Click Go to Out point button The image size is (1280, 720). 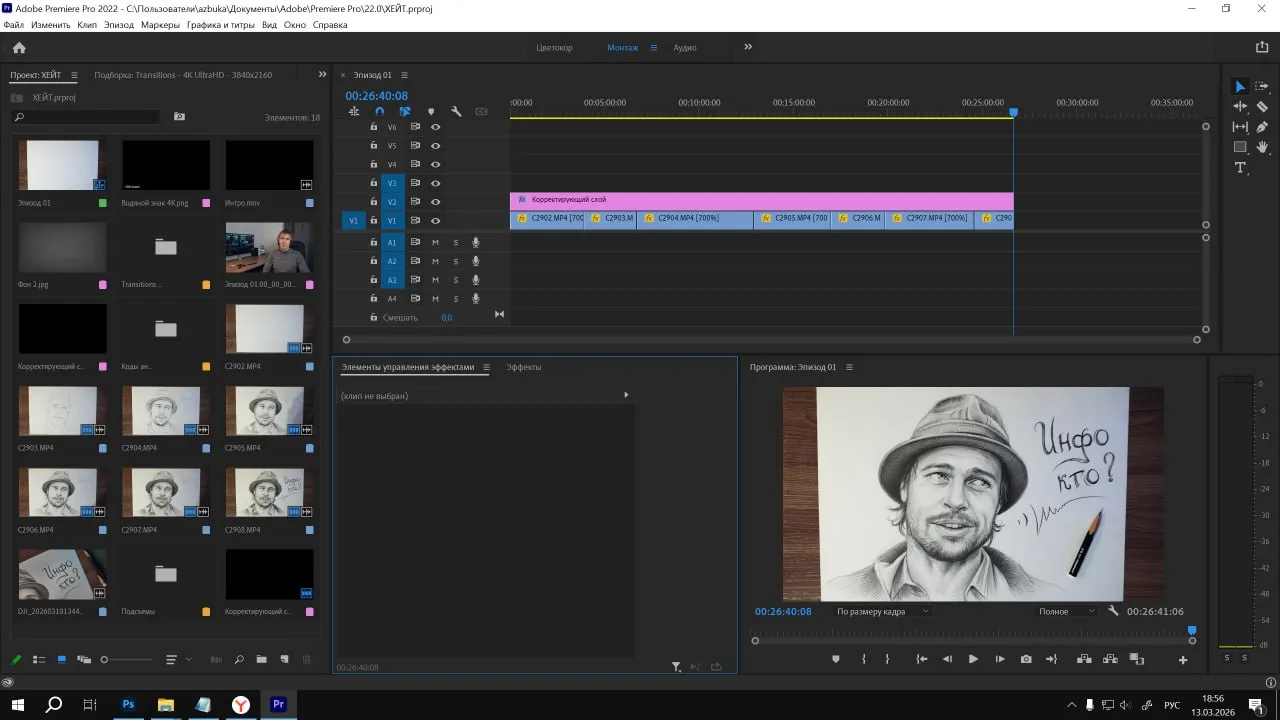click(x=1051, y=659)
